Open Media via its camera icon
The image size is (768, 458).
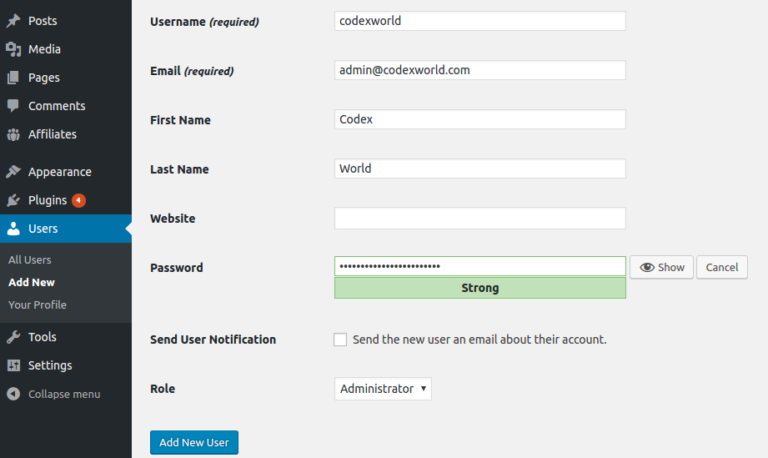[x=13, y=49]
